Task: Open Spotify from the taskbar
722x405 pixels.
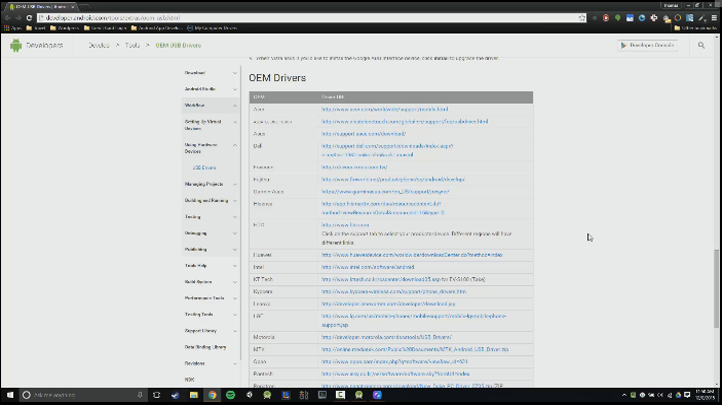Action: tap(231, 395)
